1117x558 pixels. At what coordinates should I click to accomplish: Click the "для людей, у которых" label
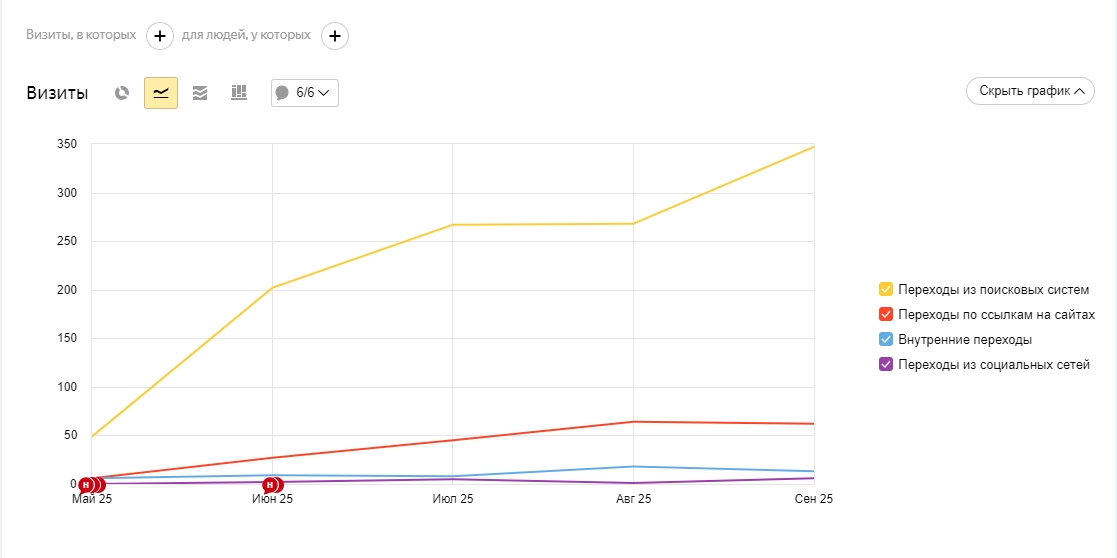pos(246,35)
